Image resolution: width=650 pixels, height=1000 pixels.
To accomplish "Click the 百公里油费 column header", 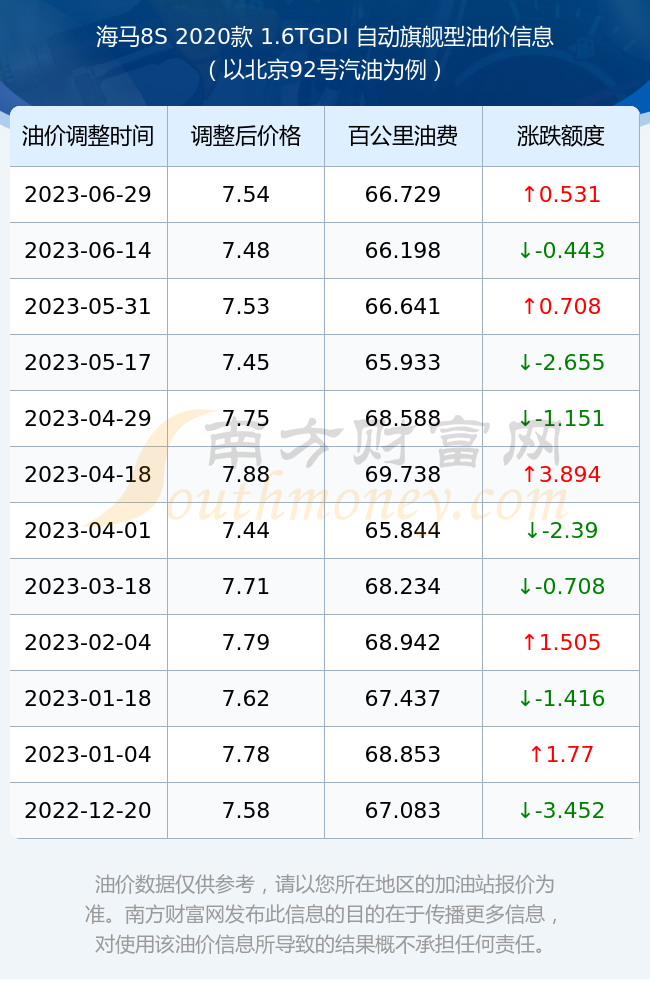I will pos(403,136).
